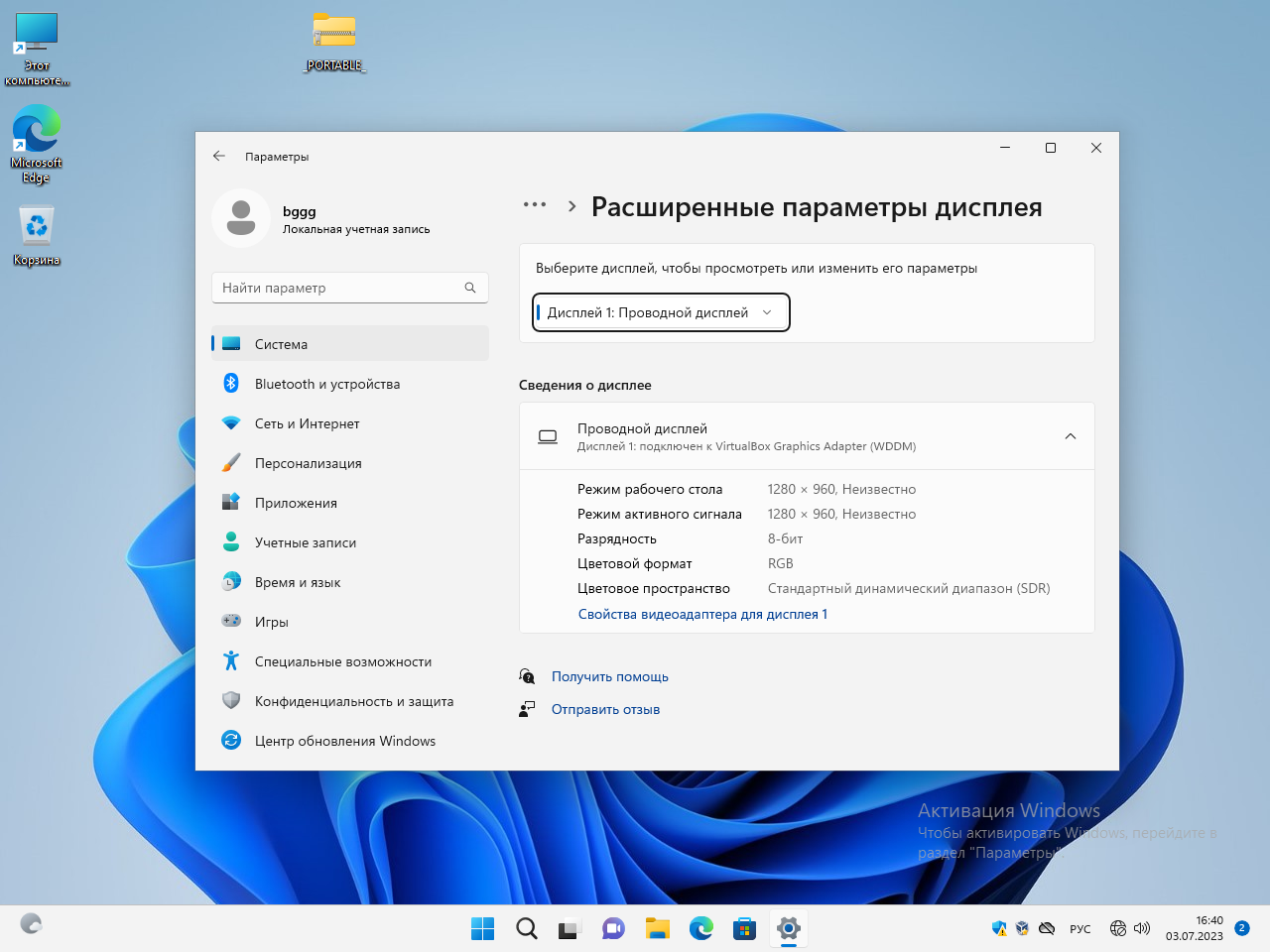Open the Игры settings section
This screenshot has height=952, width=1270.
(350, 622)
